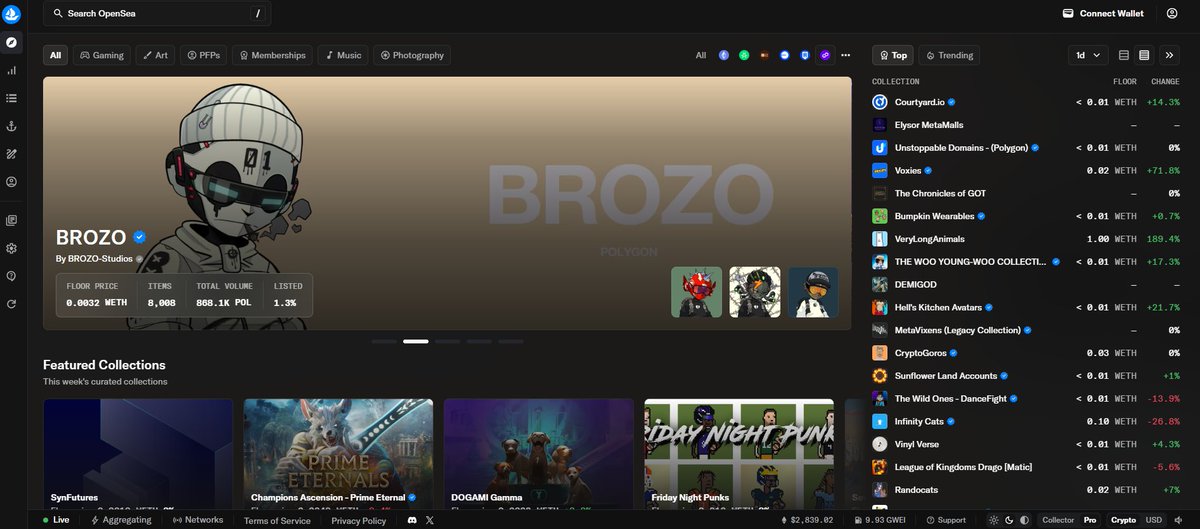Go to the last carousel slide indicator
This screenshot has width=1200, height=529.
[x=512, y=341]
